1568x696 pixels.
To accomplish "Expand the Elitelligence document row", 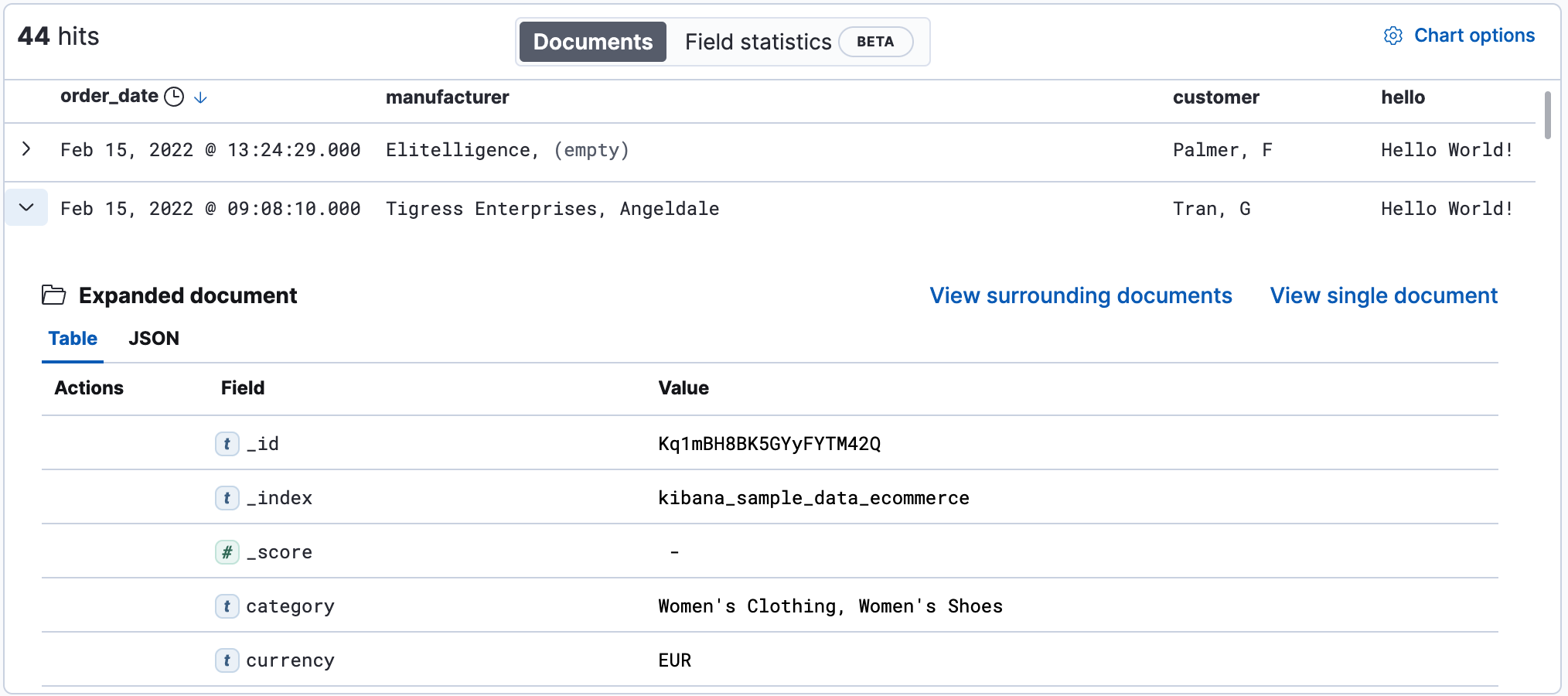I will point(26,149).
